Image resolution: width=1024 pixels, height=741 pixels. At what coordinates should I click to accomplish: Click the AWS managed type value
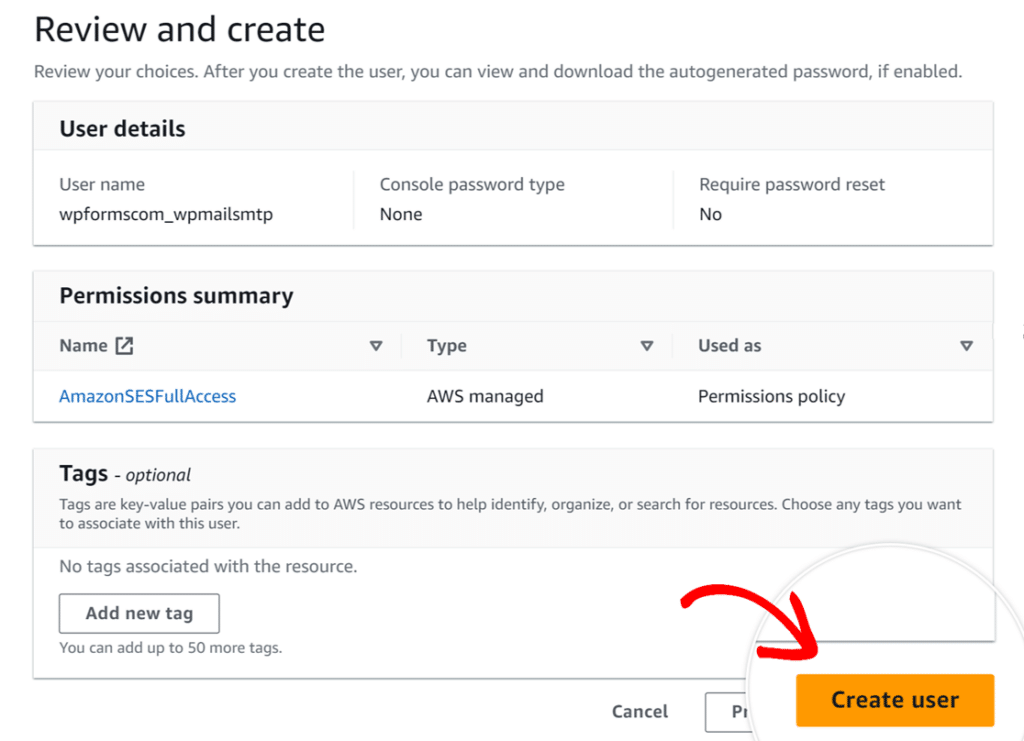[485, 396]
